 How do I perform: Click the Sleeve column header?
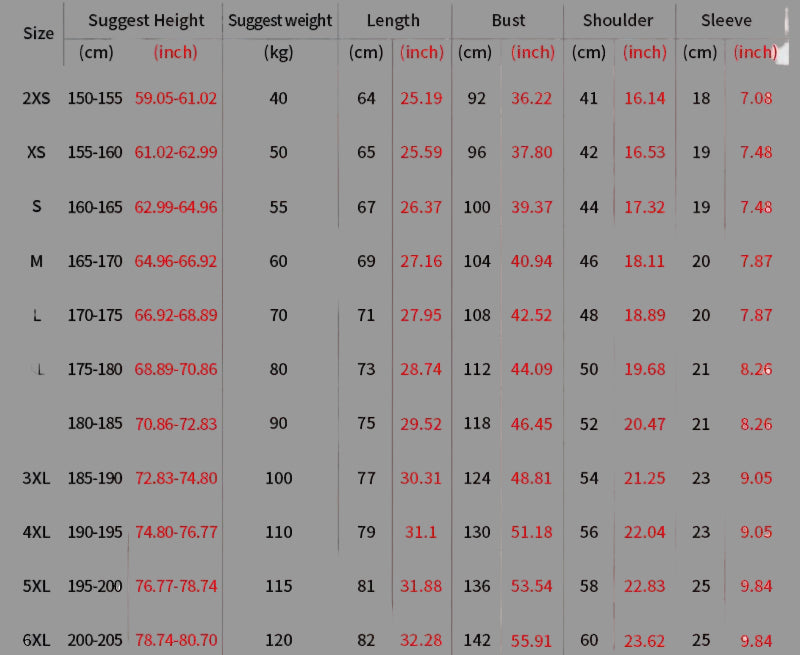coord(726,20)
